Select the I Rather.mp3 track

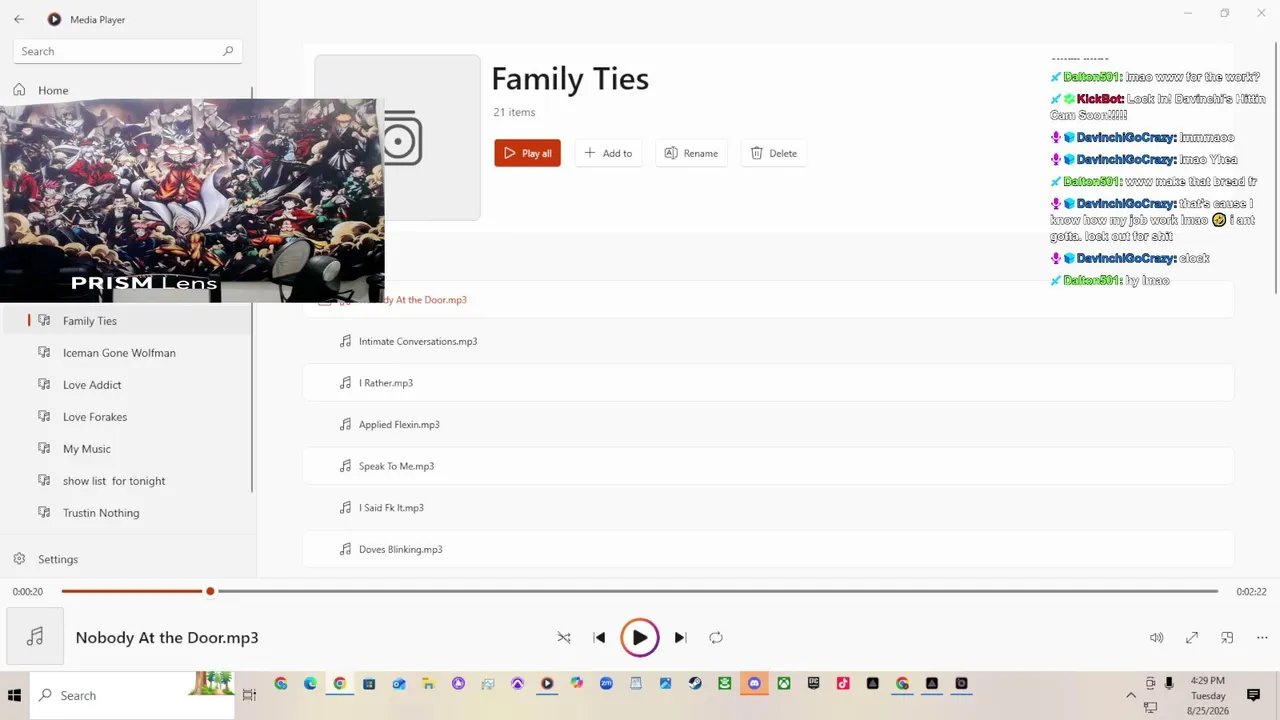pos(768,383)
